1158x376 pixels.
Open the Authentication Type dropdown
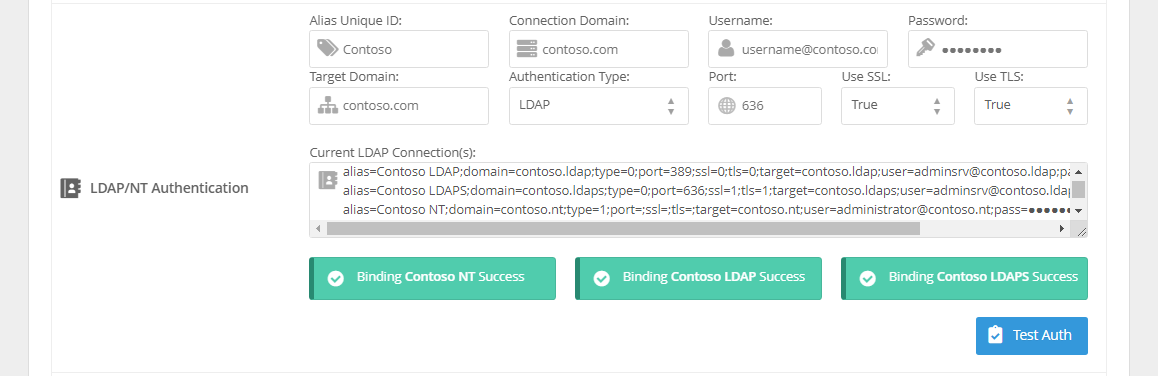[x=599, y=106]
